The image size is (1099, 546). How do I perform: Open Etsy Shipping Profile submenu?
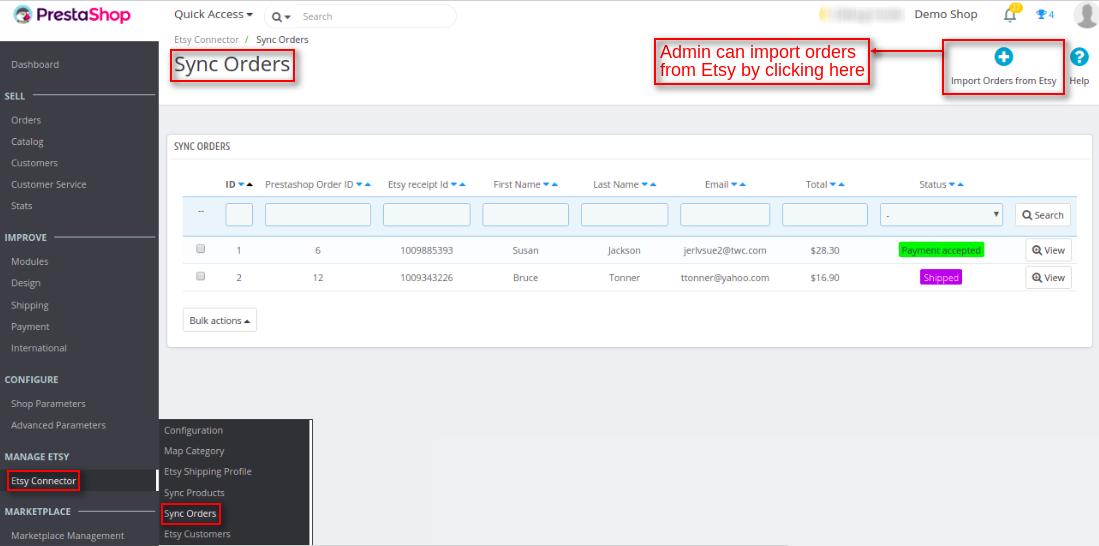(207, 472)
